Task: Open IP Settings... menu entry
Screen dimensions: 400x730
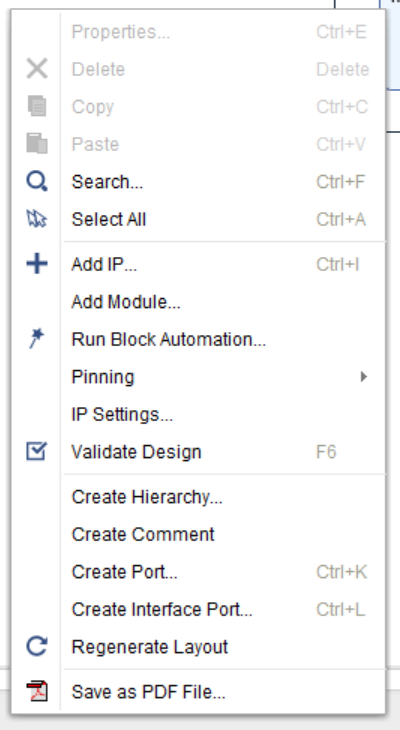Action: 223,414
